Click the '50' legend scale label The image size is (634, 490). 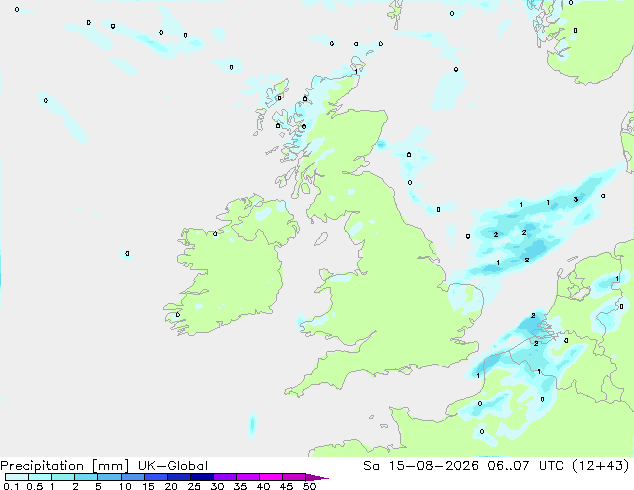pos(309,486)
